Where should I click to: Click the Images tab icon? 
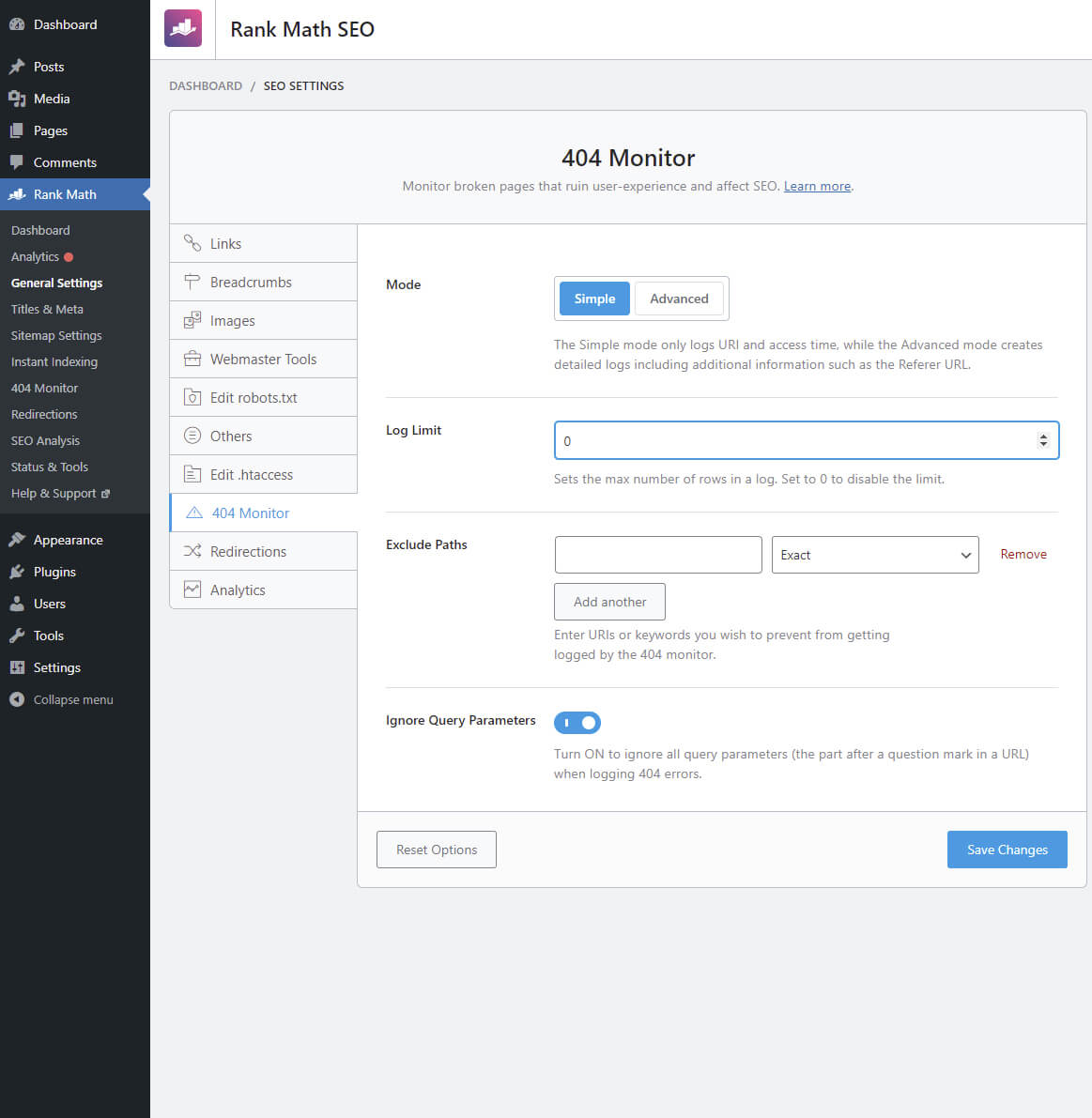point(192,320)
